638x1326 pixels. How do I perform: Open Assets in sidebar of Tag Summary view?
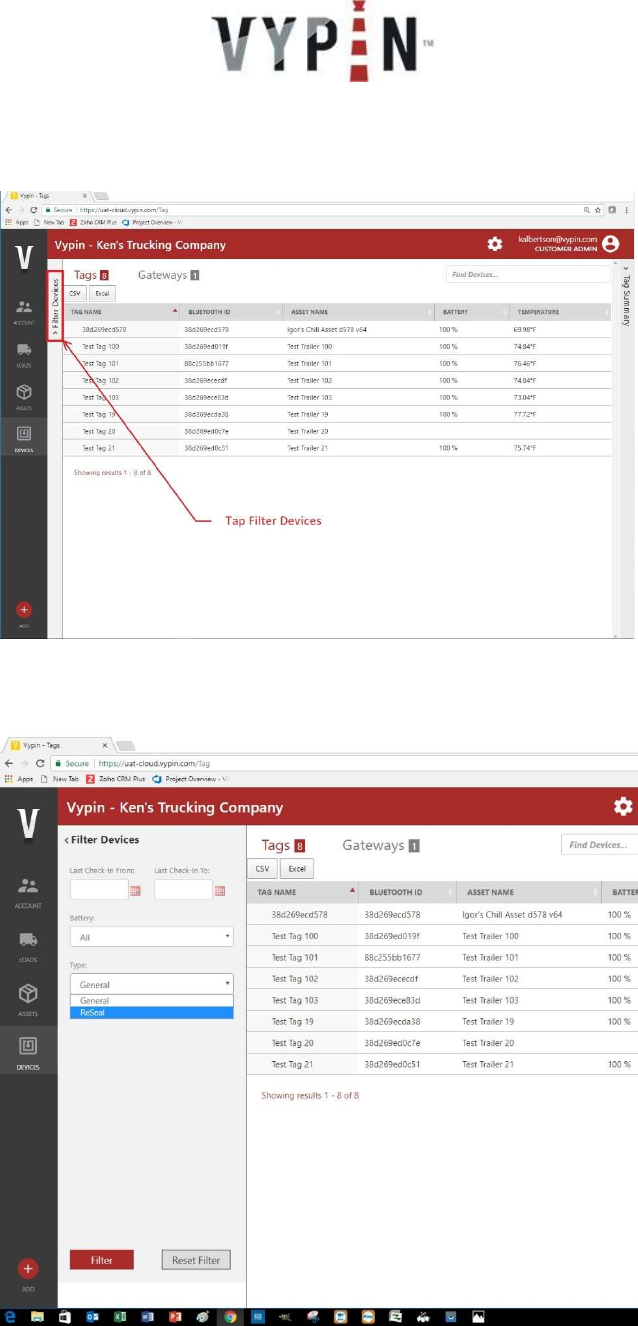[24, 395]
